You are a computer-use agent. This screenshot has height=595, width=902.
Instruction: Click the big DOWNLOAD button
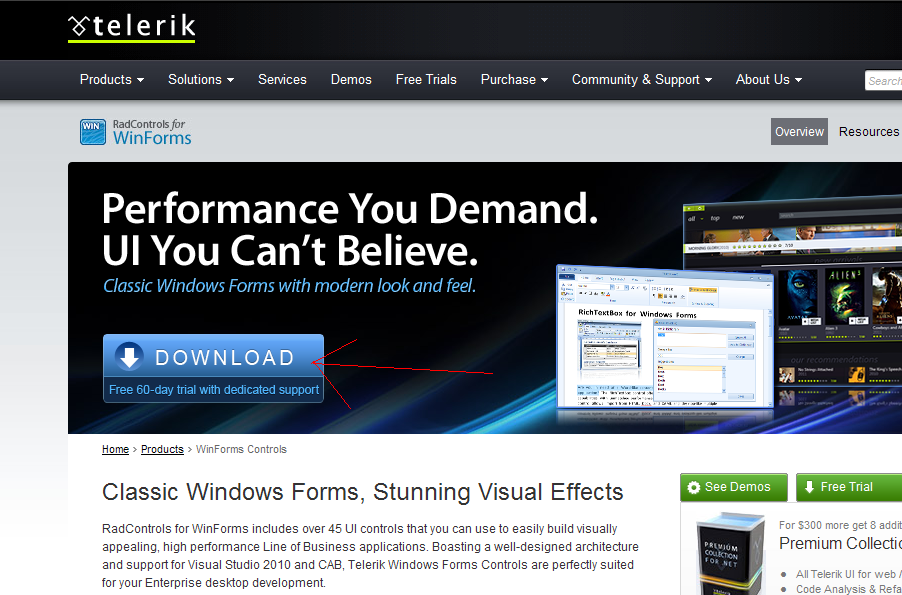213,368
